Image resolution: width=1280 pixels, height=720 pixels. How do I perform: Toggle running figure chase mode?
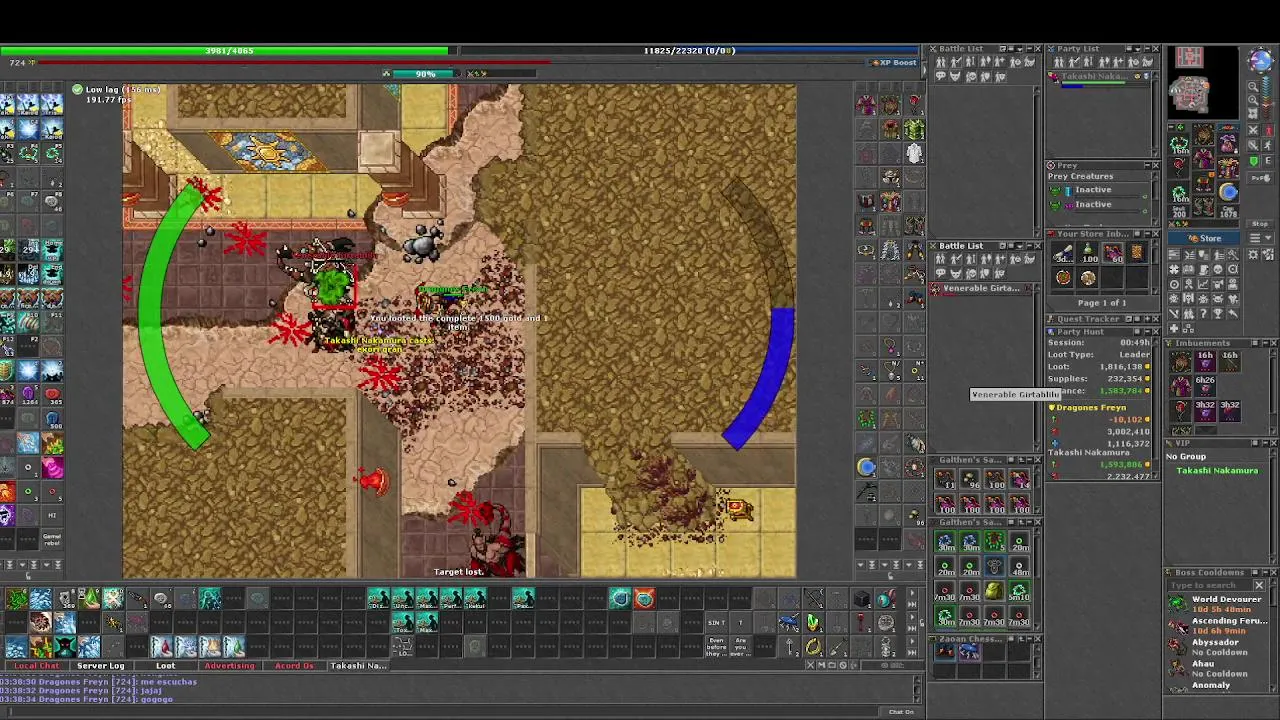pos(1267,145)
